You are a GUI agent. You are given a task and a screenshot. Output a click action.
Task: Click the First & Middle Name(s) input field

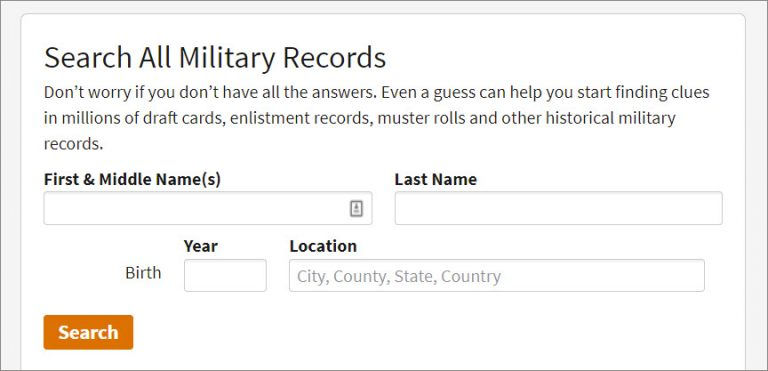[208, 208]
